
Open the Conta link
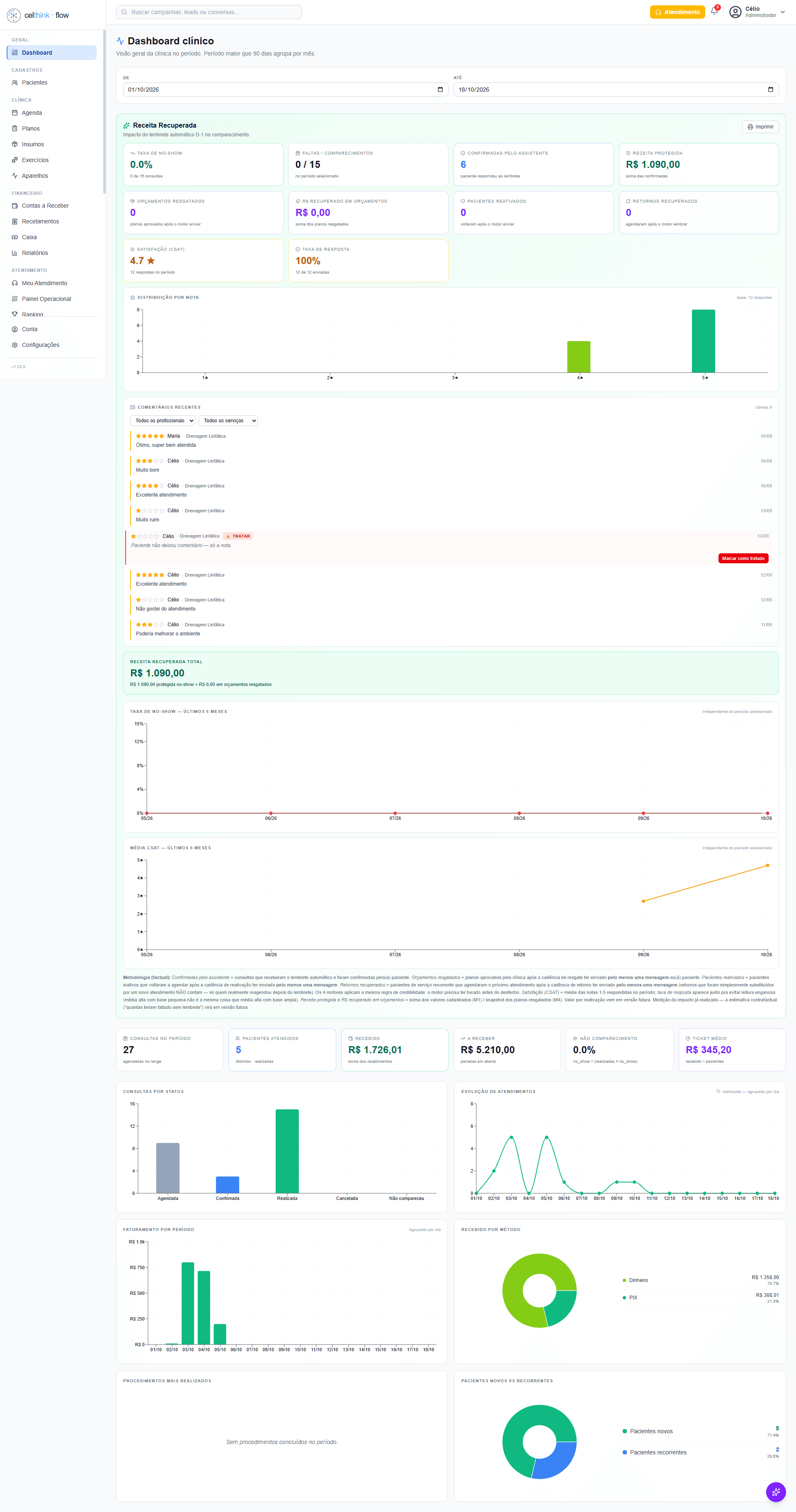pos(52,329)
